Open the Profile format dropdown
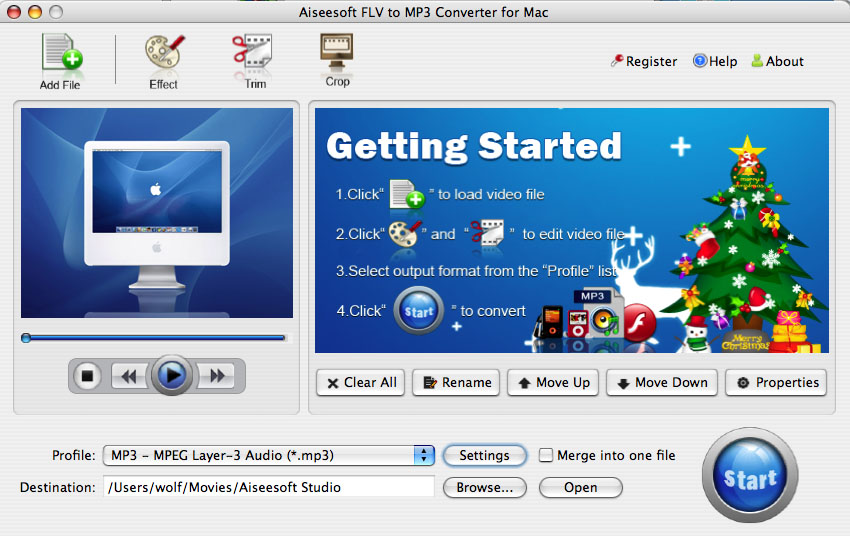The height and width of the screenshot is (536, 850). (x=269, y=455)
